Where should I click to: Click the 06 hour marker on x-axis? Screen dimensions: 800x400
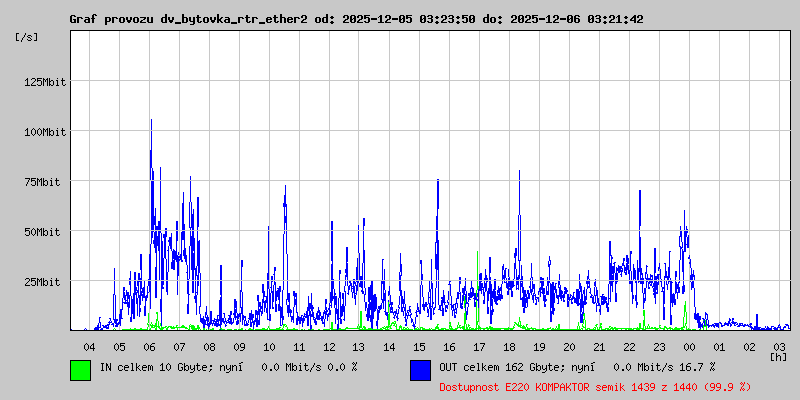click(149, 346)
